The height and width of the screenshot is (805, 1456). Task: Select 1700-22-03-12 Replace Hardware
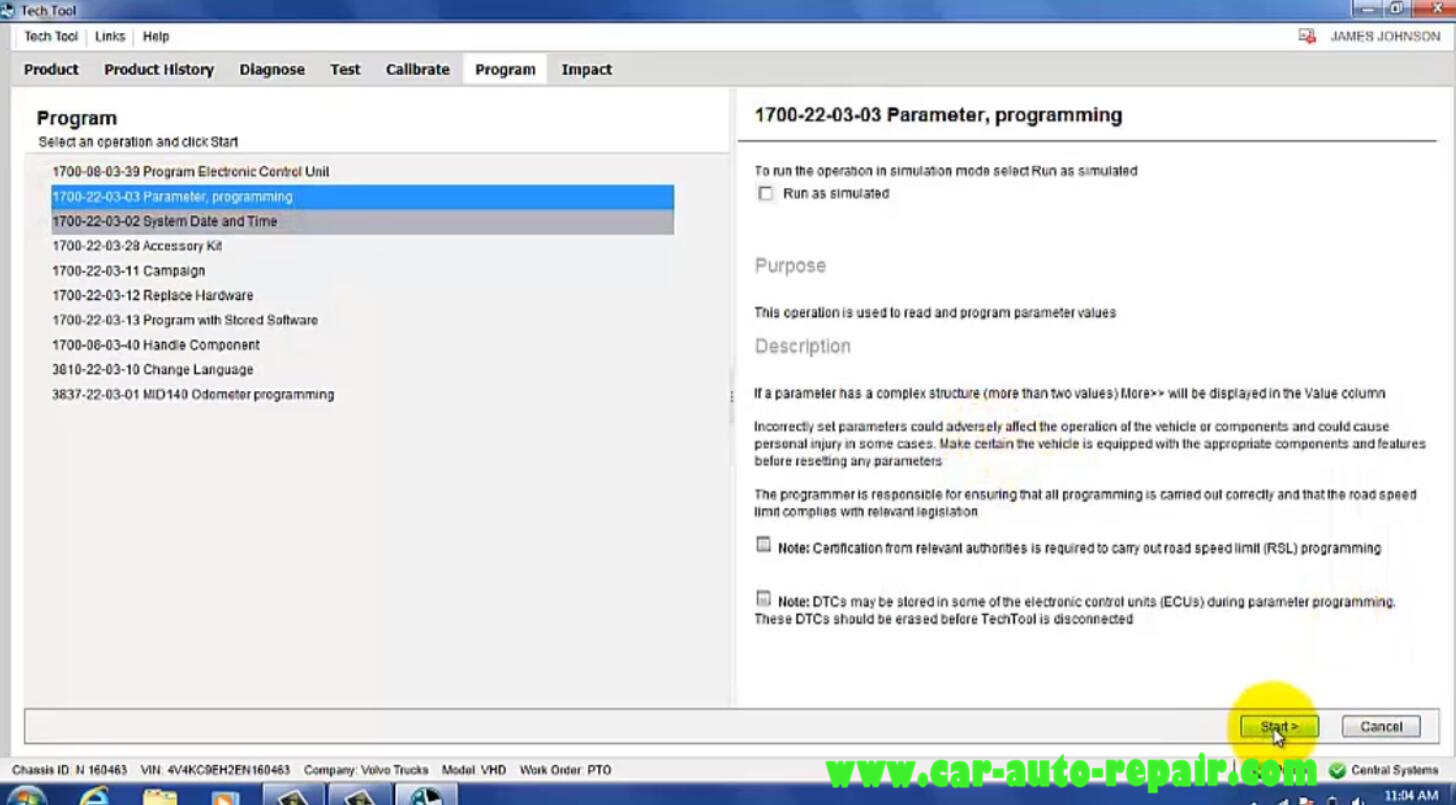(x=362, y=296)
